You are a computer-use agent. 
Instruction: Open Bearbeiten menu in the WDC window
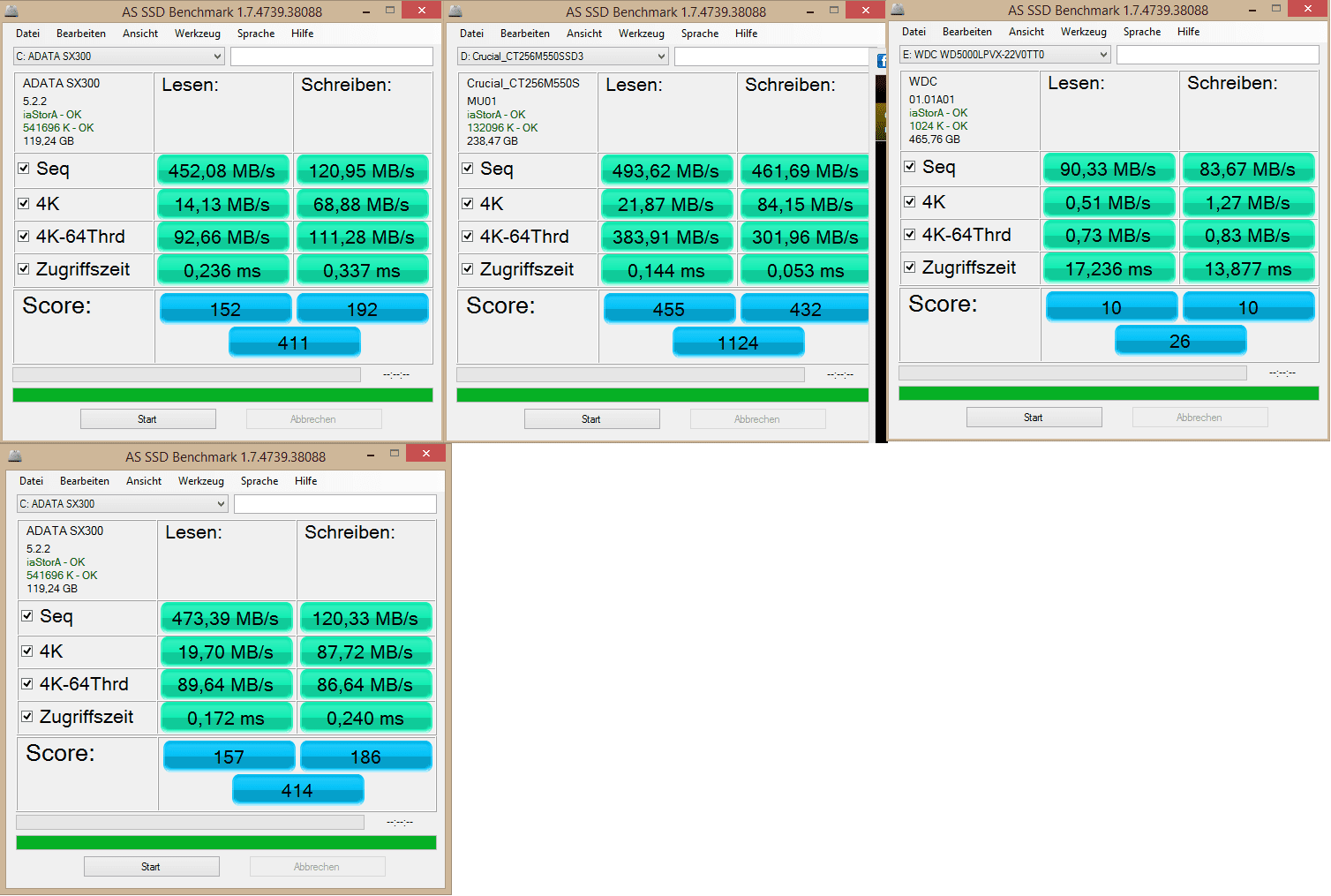click(967, 32)
